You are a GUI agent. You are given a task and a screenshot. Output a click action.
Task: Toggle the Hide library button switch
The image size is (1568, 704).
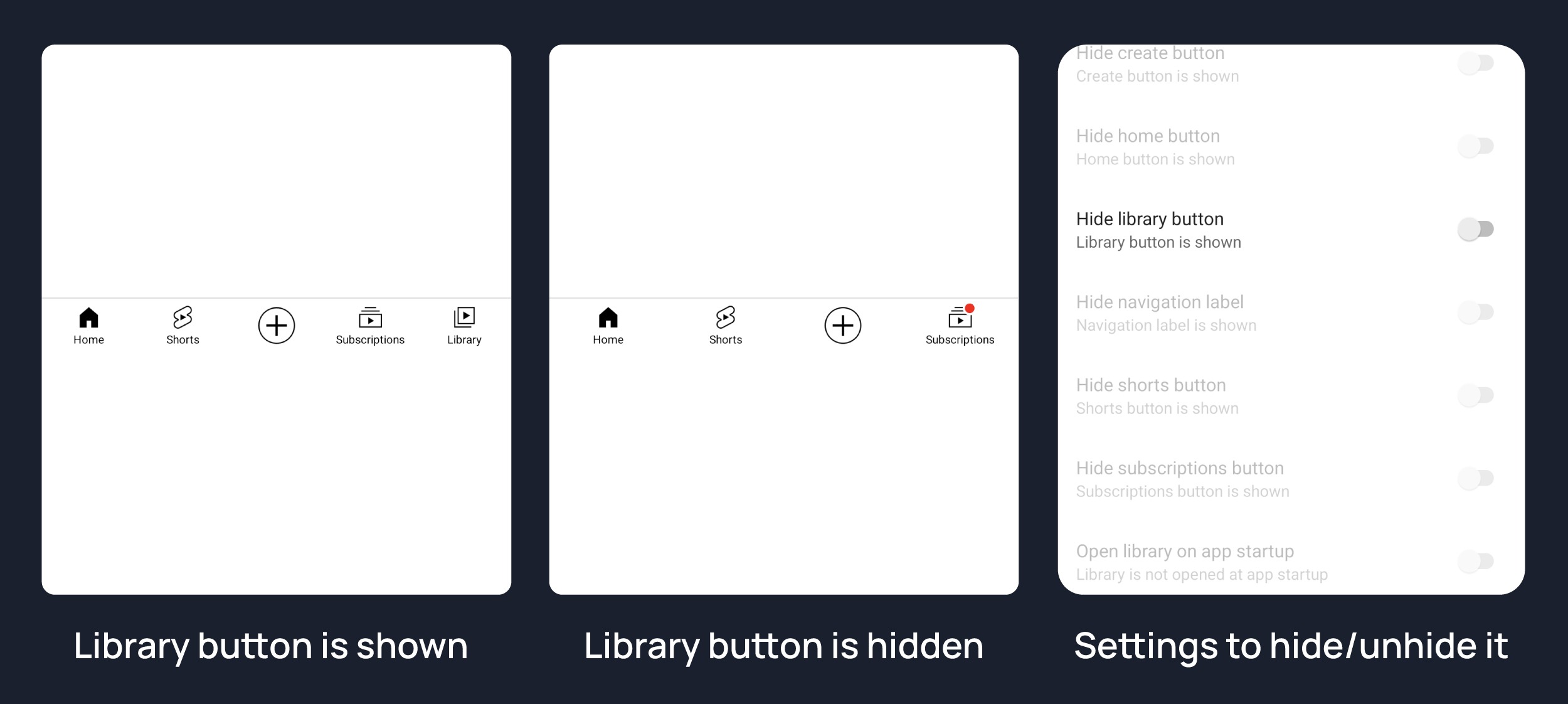coord(1476,229)
